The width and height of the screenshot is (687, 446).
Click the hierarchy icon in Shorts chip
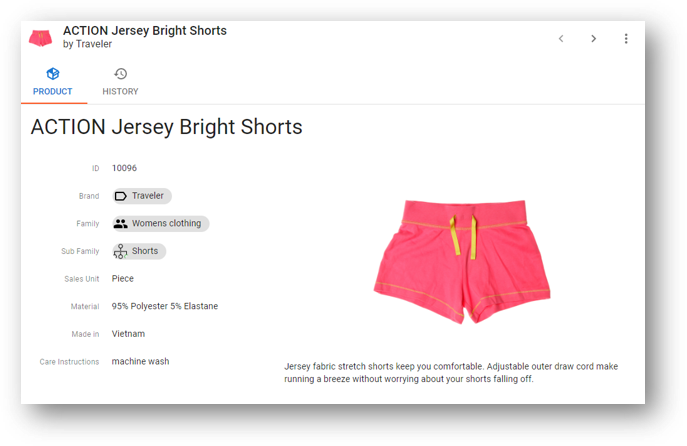[120, 251]
